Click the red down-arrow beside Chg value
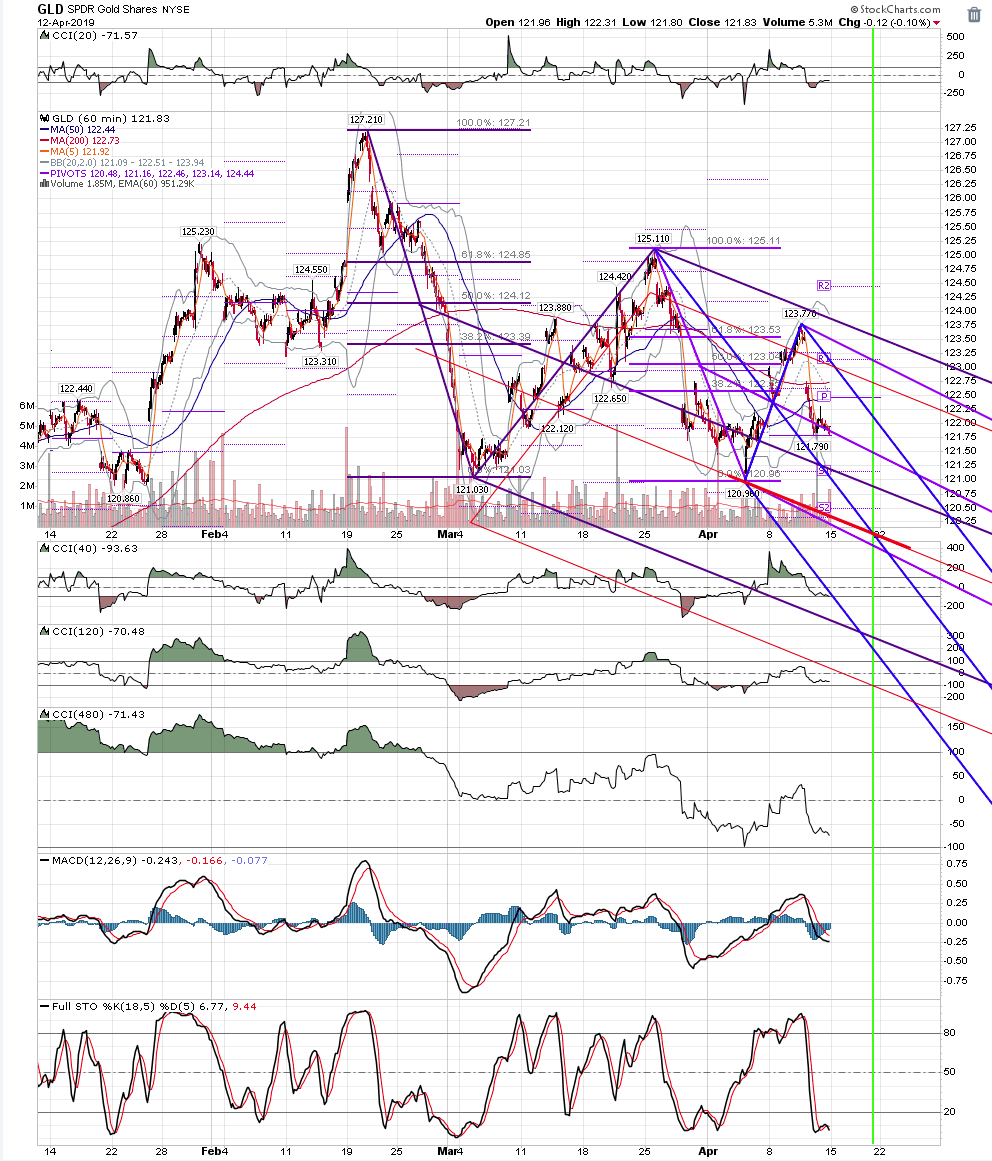992x1161 pixels. pyautogui.click(x=936, y=23)
